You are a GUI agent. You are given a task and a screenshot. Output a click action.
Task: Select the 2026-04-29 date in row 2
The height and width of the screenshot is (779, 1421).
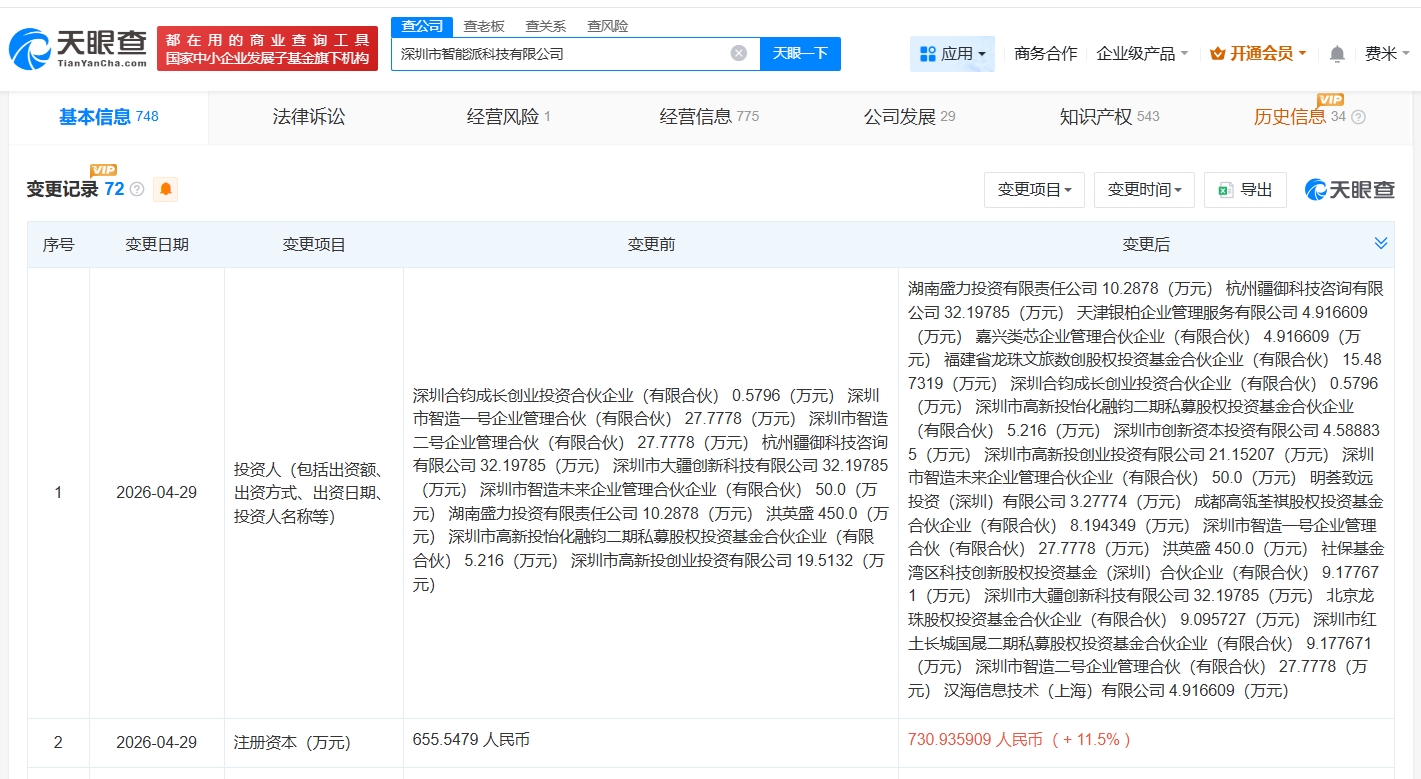[157, 743]
